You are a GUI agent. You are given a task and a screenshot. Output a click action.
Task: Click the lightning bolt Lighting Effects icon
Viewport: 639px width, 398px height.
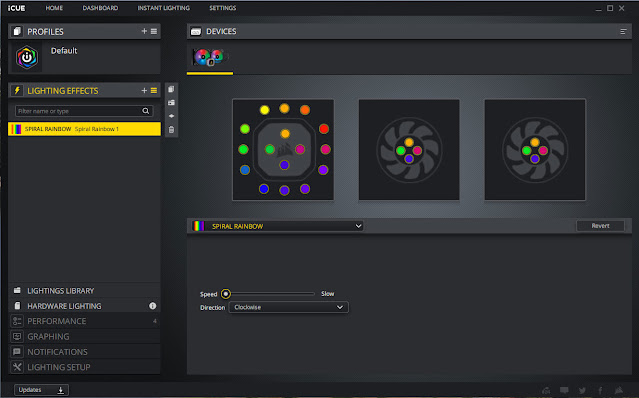click(x=17, y=90)
